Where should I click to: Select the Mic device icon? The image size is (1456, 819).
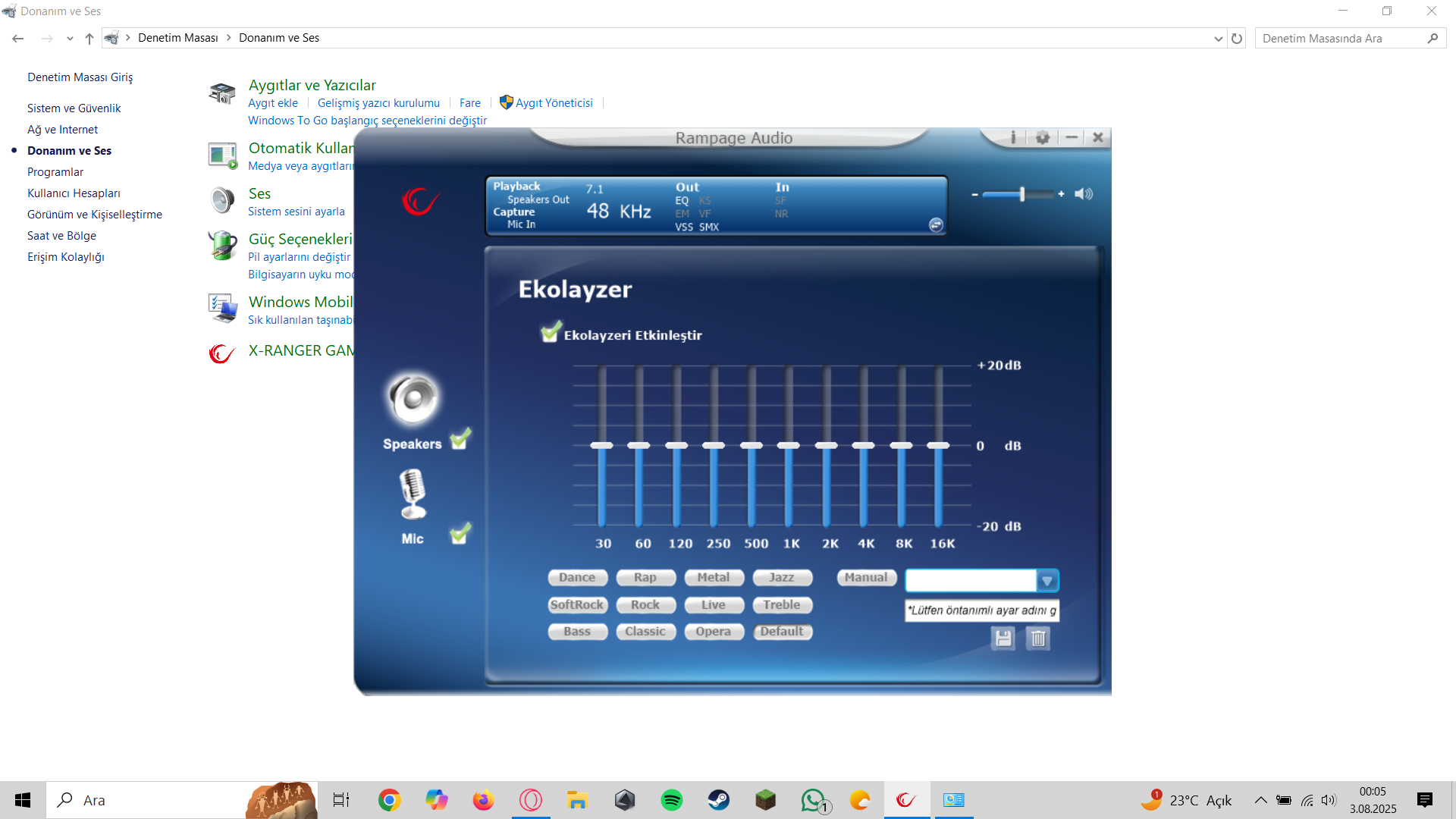413,494
